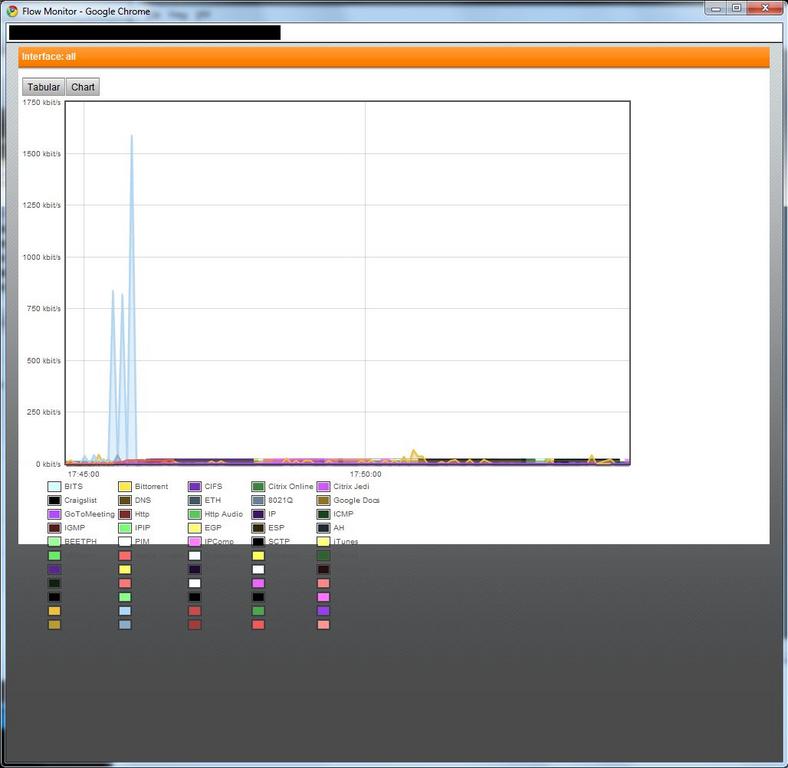
Task: Click the Craigslist black legend swatch
Action: (54, 500)
